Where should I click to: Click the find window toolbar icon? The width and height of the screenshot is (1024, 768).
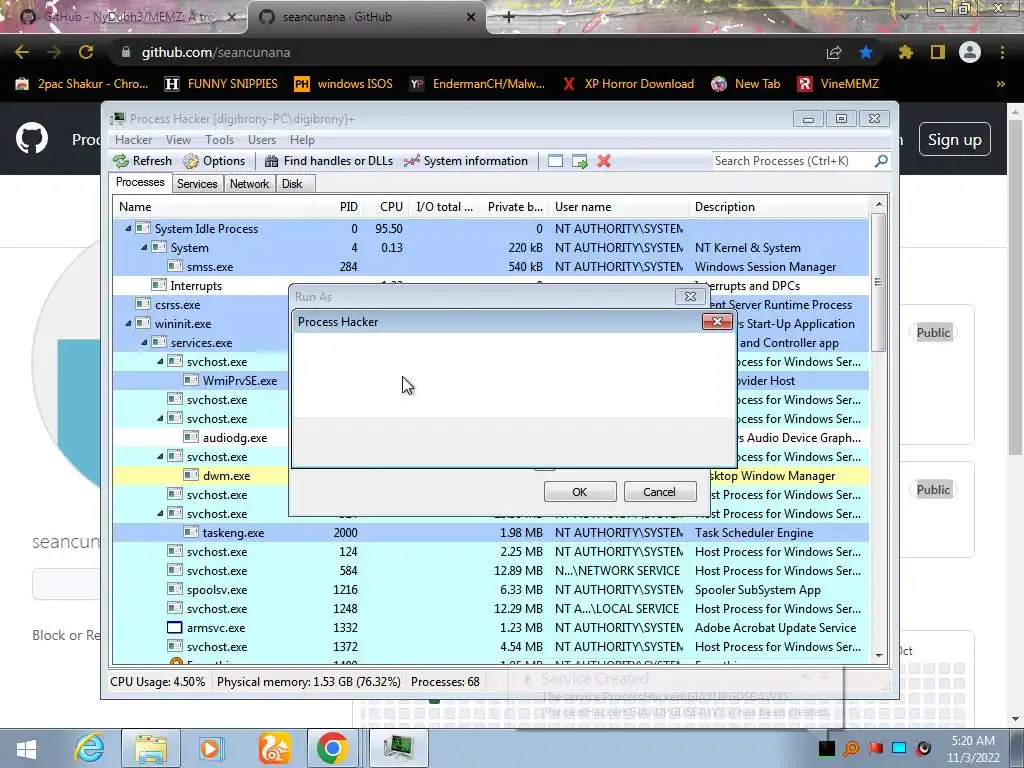[x=555, y=161]
